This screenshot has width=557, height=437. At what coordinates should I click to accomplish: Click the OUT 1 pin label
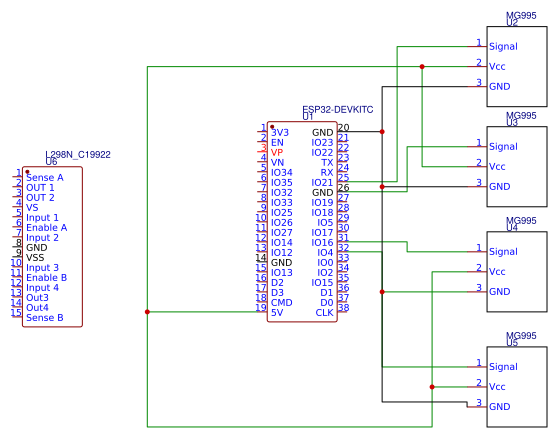click(x=40, y=188)
